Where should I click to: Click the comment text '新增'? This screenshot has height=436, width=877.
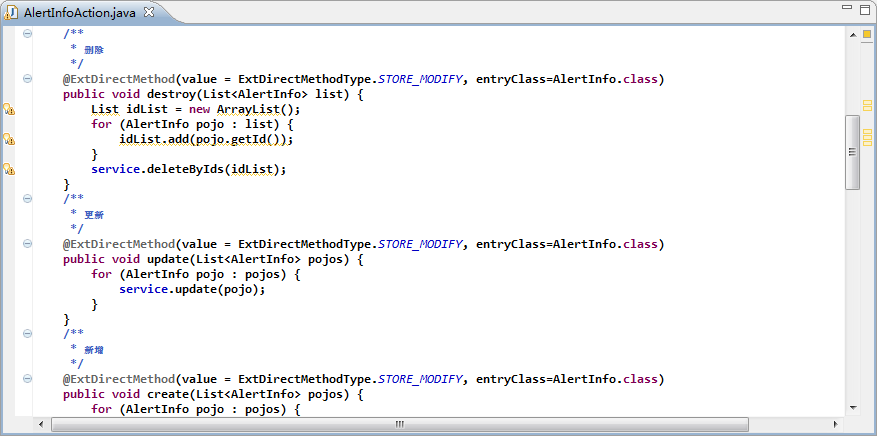[94, 350]
